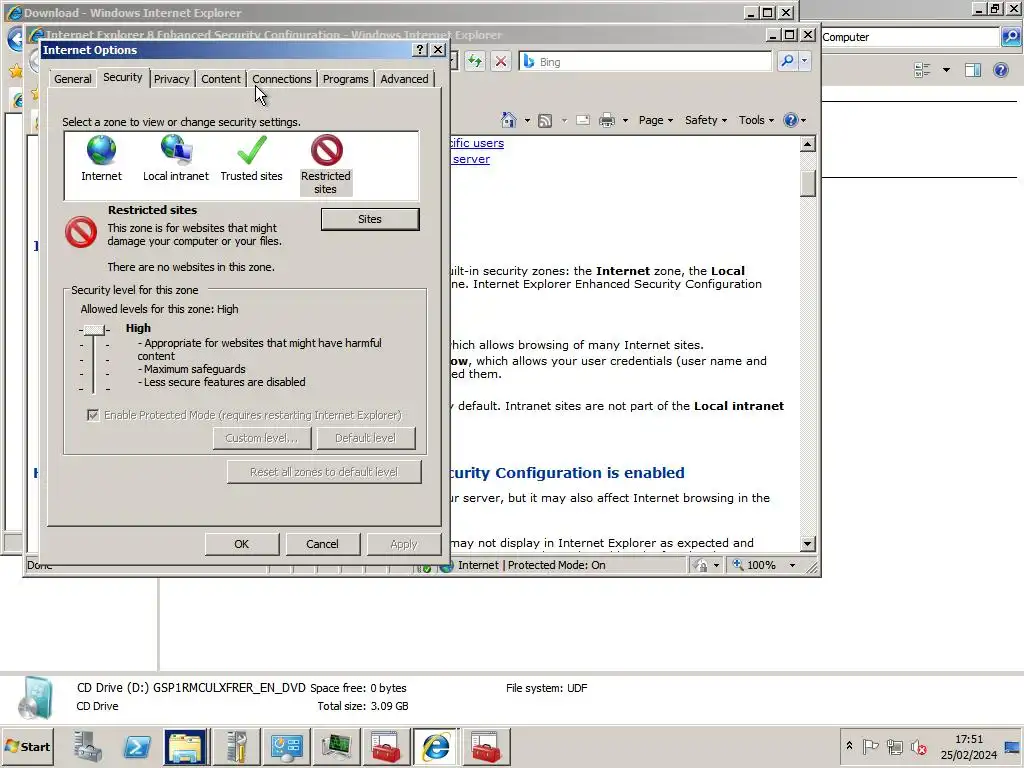Viewport: 1024px width, 768px height.
Task: Switch to Internet Explorer taskbar button
Action: pos(436,747)
